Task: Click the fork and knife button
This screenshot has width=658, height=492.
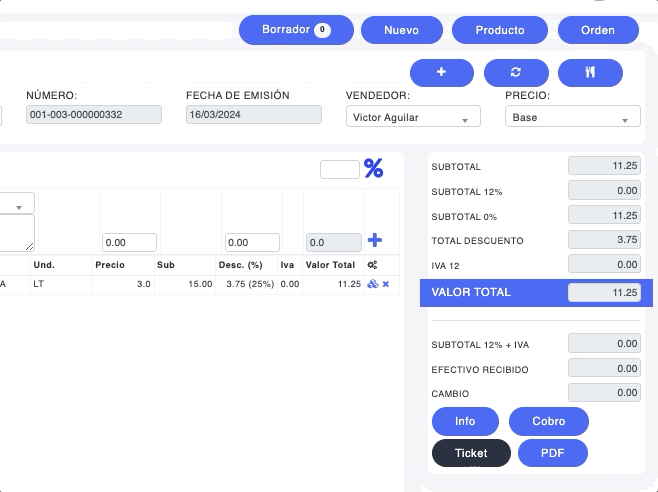Action: click(x=590, y=73)
